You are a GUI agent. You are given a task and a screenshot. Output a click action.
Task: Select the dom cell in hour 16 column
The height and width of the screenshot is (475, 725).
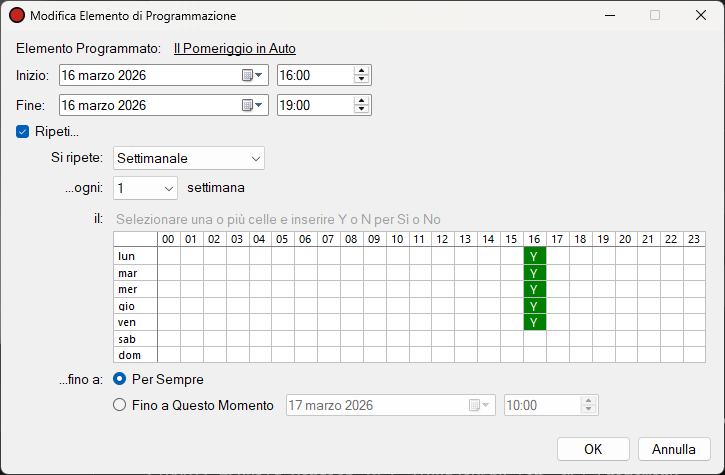(x=535, y=355)
